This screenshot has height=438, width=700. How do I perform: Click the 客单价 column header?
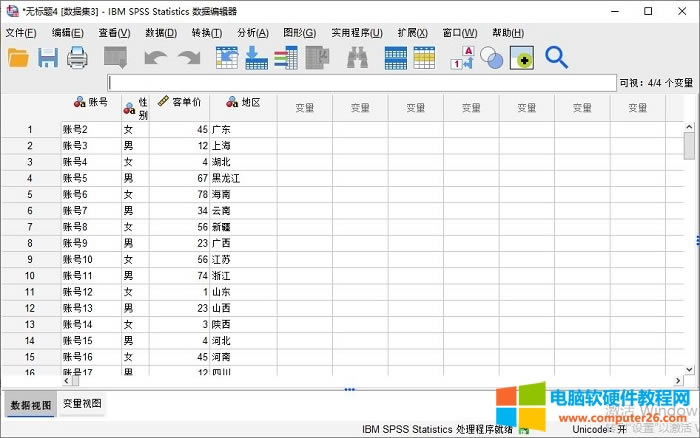point(181,102)
